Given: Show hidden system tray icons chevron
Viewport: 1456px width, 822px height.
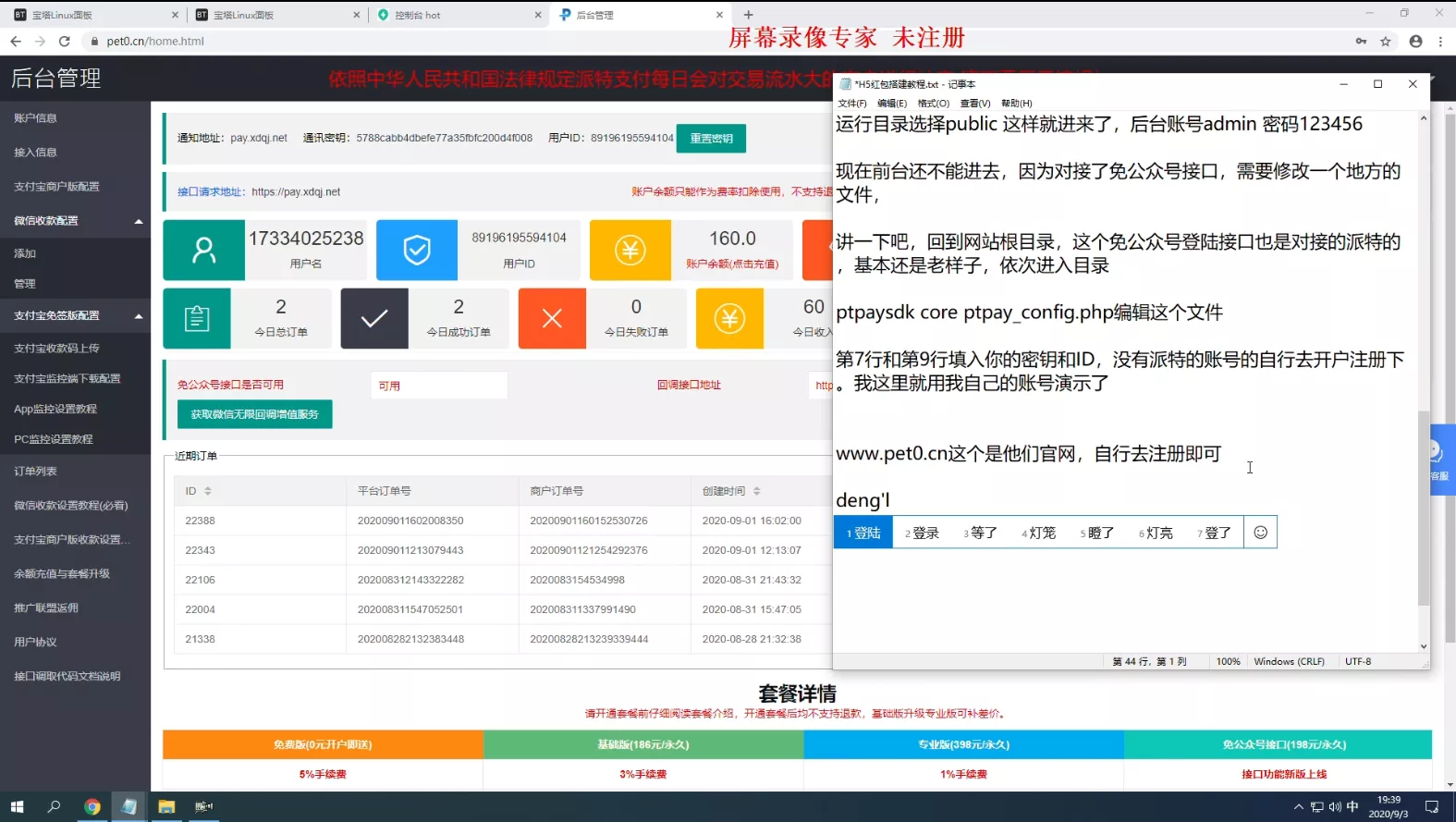Looking at the screenshot, I should pos(1299,806).
